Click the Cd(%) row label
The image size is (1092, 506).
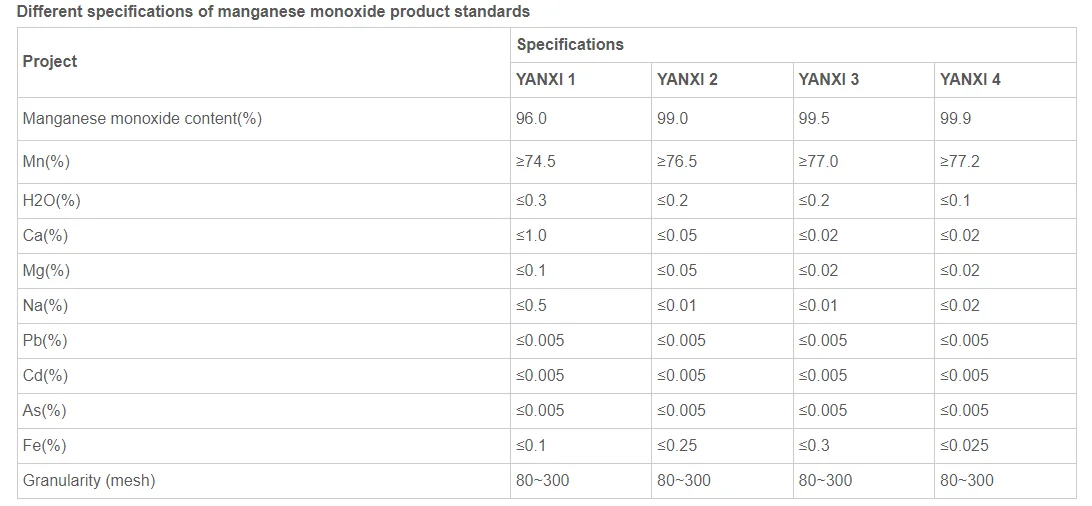pos(45,376)
